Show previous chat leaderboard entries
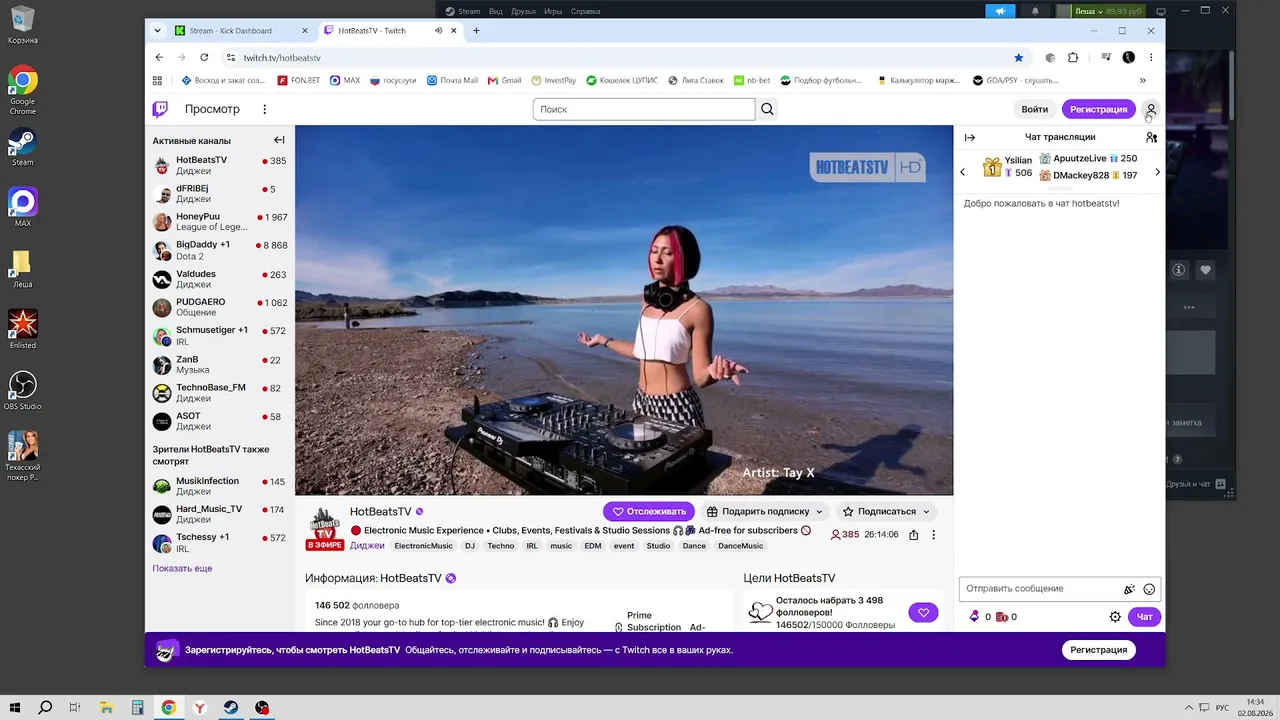1280x720 pixels. (x=962, y=172)
